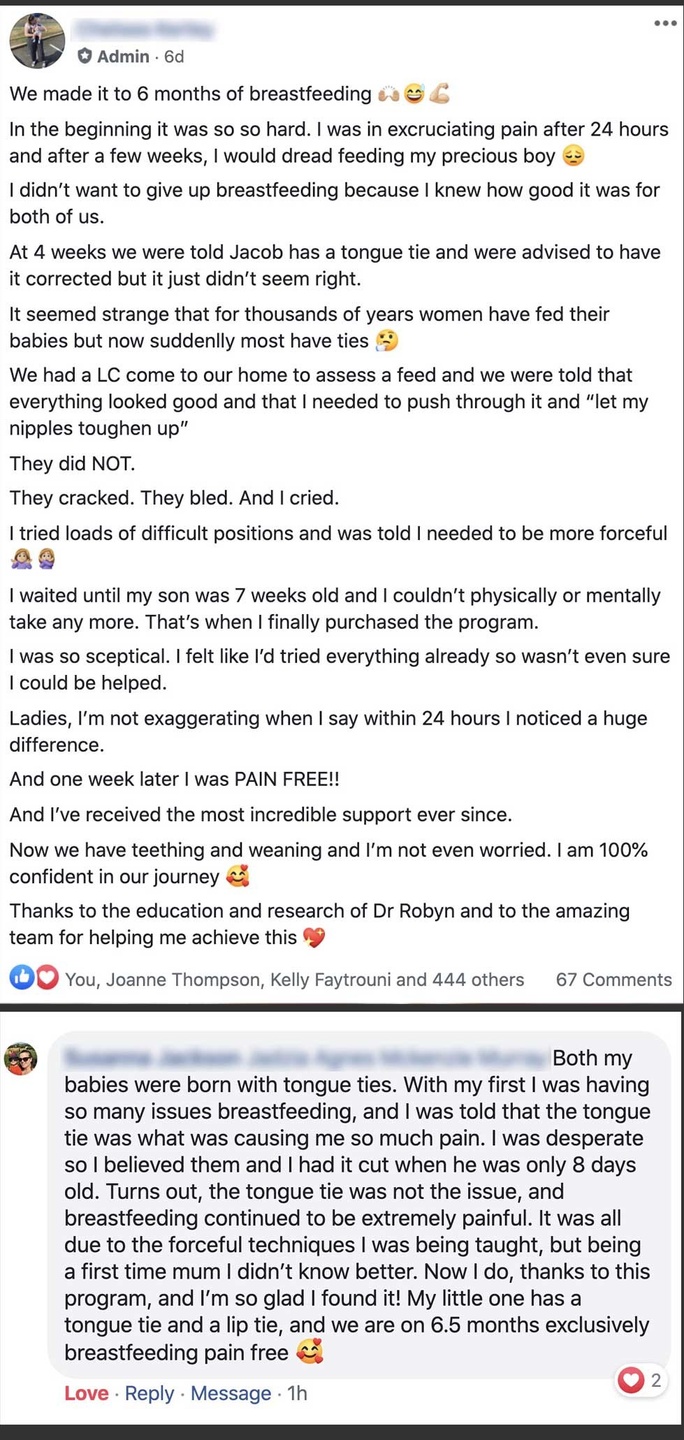Click Message under the comment
684x1440 pixels.
tap(231, 1393)
